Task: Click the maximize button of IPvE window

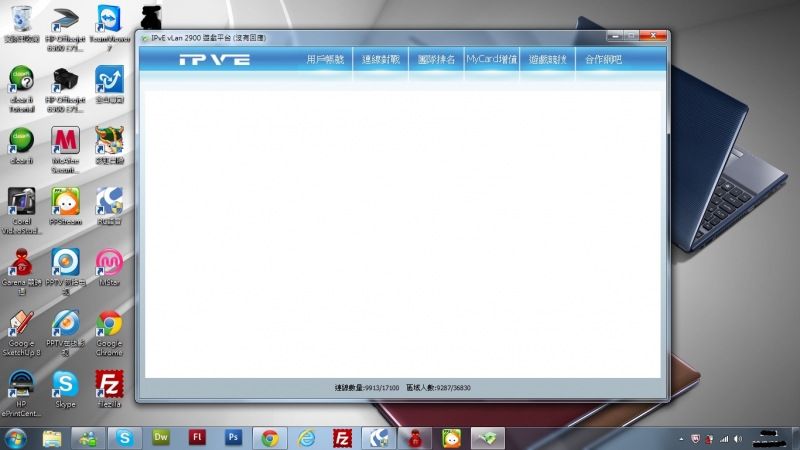Action: pyautogui.click(x=631, y=35)
